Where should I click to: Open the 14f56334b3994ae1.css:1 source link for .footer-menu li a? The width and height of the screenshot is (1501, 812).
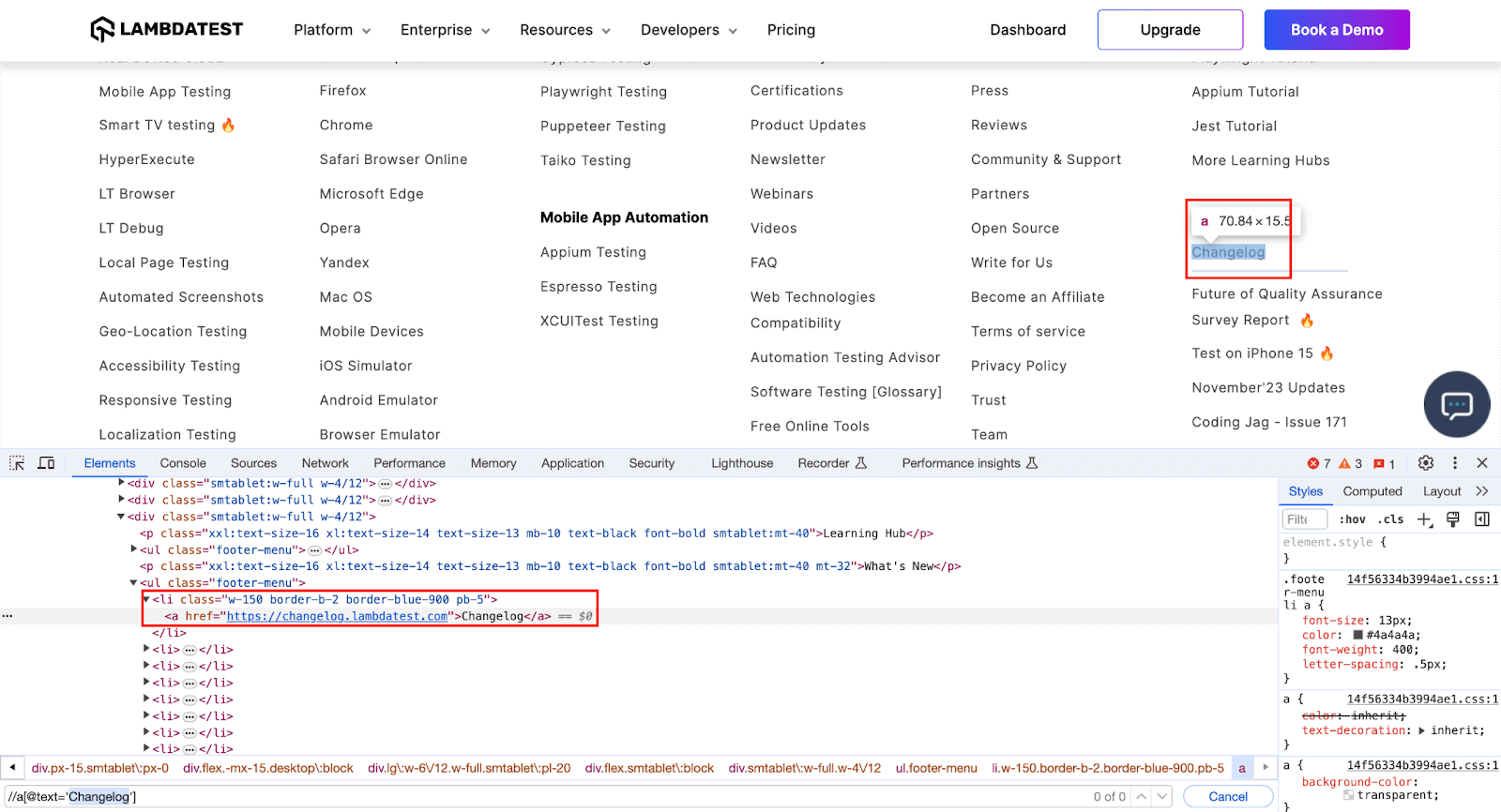[1422, 579]
